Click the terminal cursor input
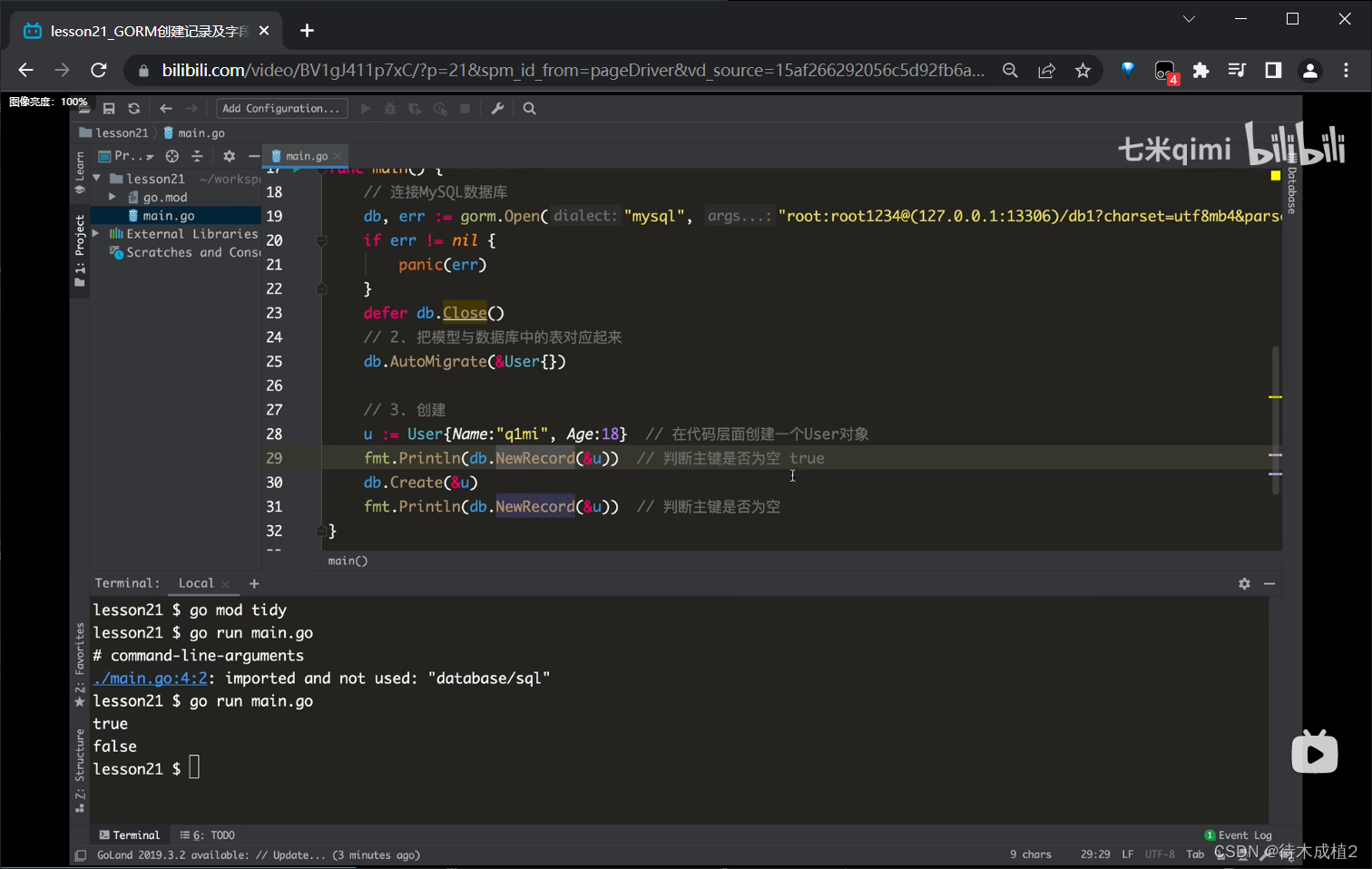The width and height of the screenshot is (1372, 869). coord(194,768)
